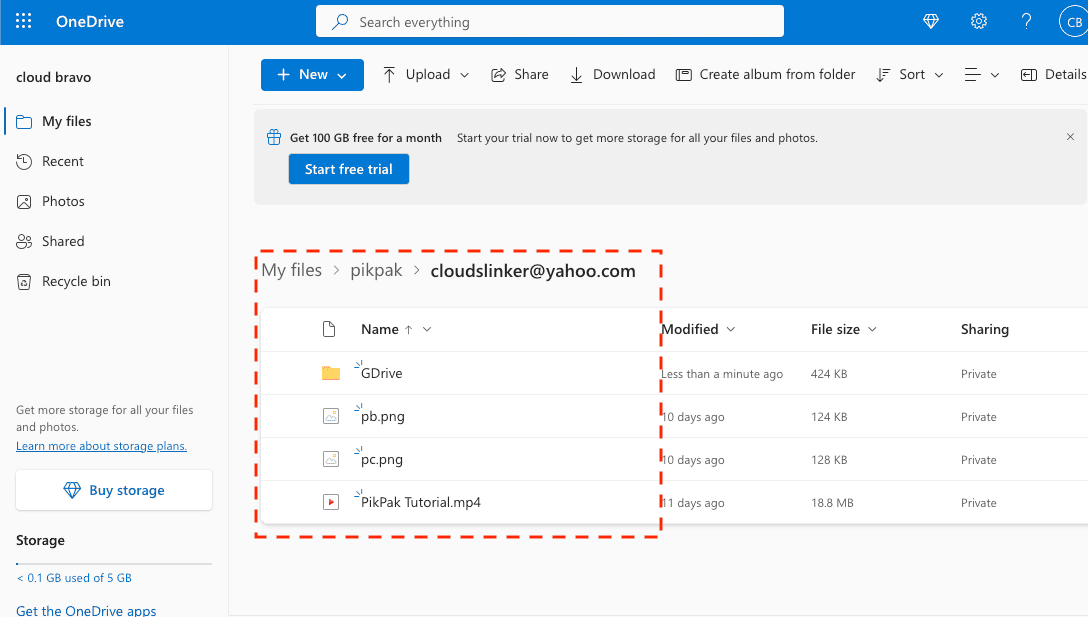Navigate to pikpak in the breadcrumb
This screenshot has height=617, width=1088.
click(376, 270)
